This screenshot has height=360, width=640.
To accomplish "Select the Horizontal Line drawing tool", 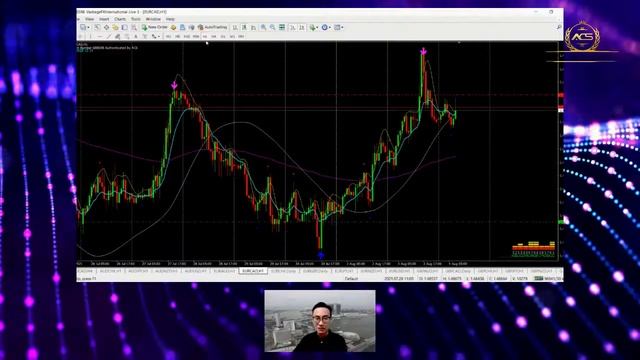I will 100,36.
